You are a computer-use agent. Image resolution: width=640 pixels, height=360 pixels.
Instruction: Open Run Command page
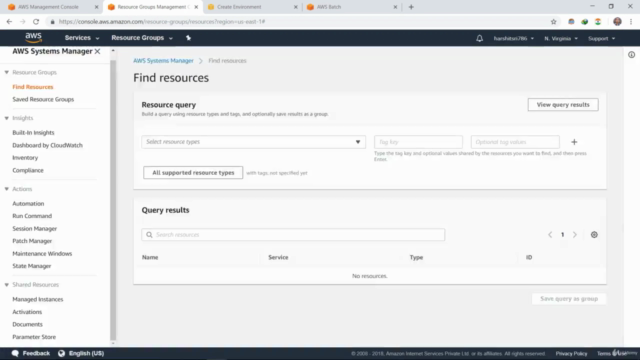click(x=32, y=216)
